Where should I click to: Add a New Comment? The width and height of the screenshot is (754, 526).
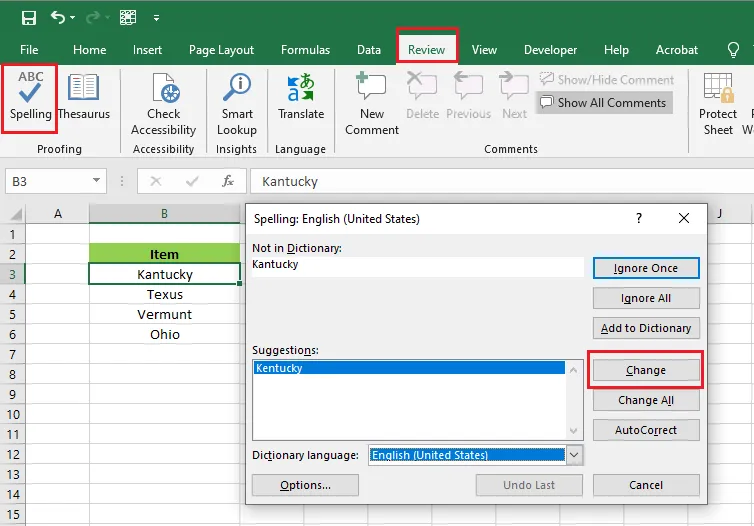tap(372, 103)
